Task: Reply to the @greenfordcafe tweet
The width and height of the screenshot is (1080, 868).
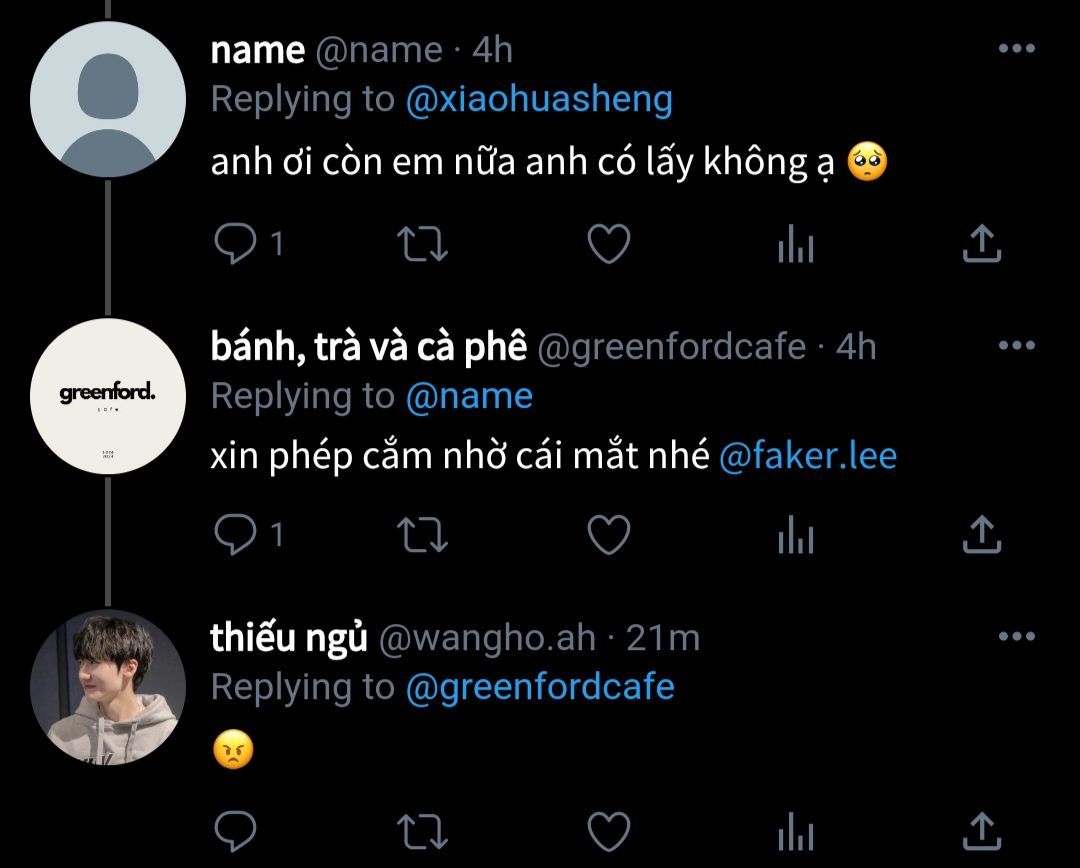Action: click(x=236, y=536)
